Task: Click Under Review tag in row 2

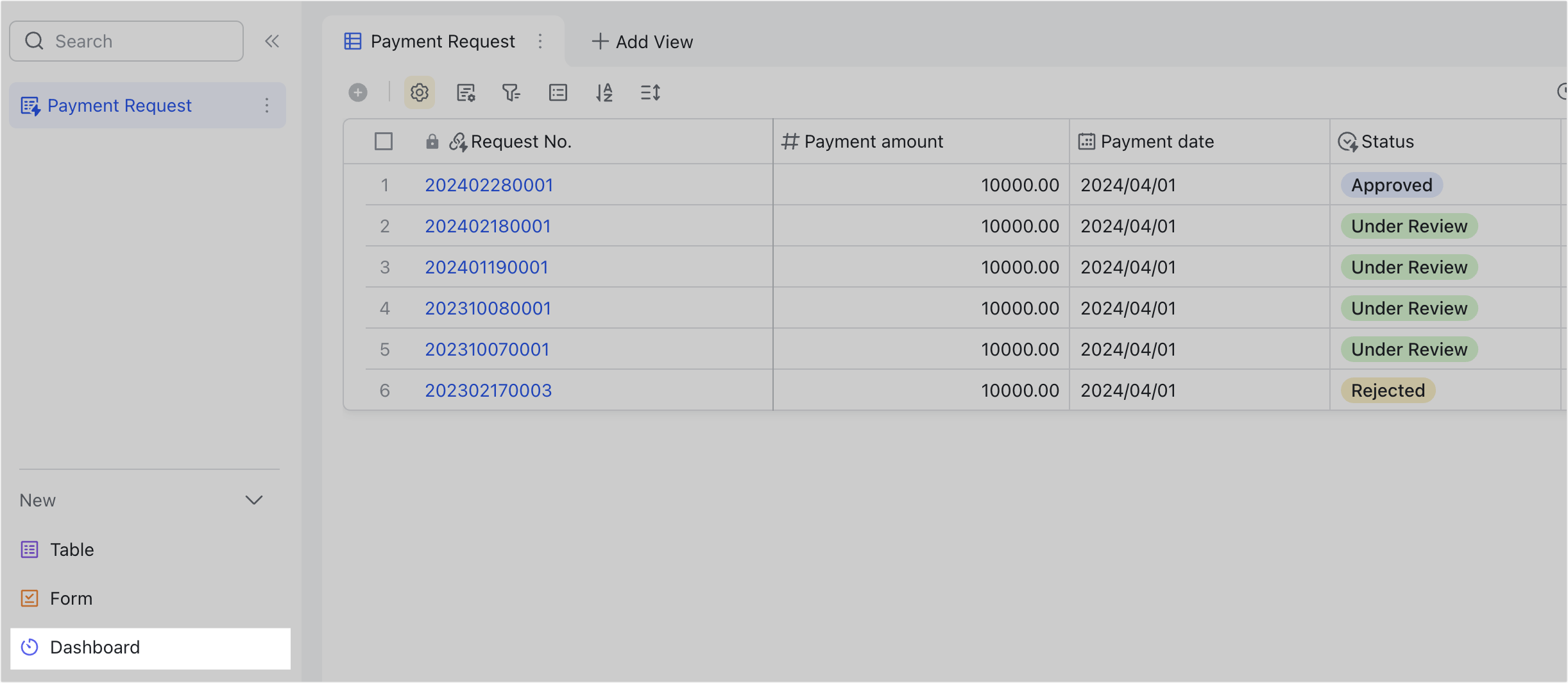Action: coord(1409,226)
